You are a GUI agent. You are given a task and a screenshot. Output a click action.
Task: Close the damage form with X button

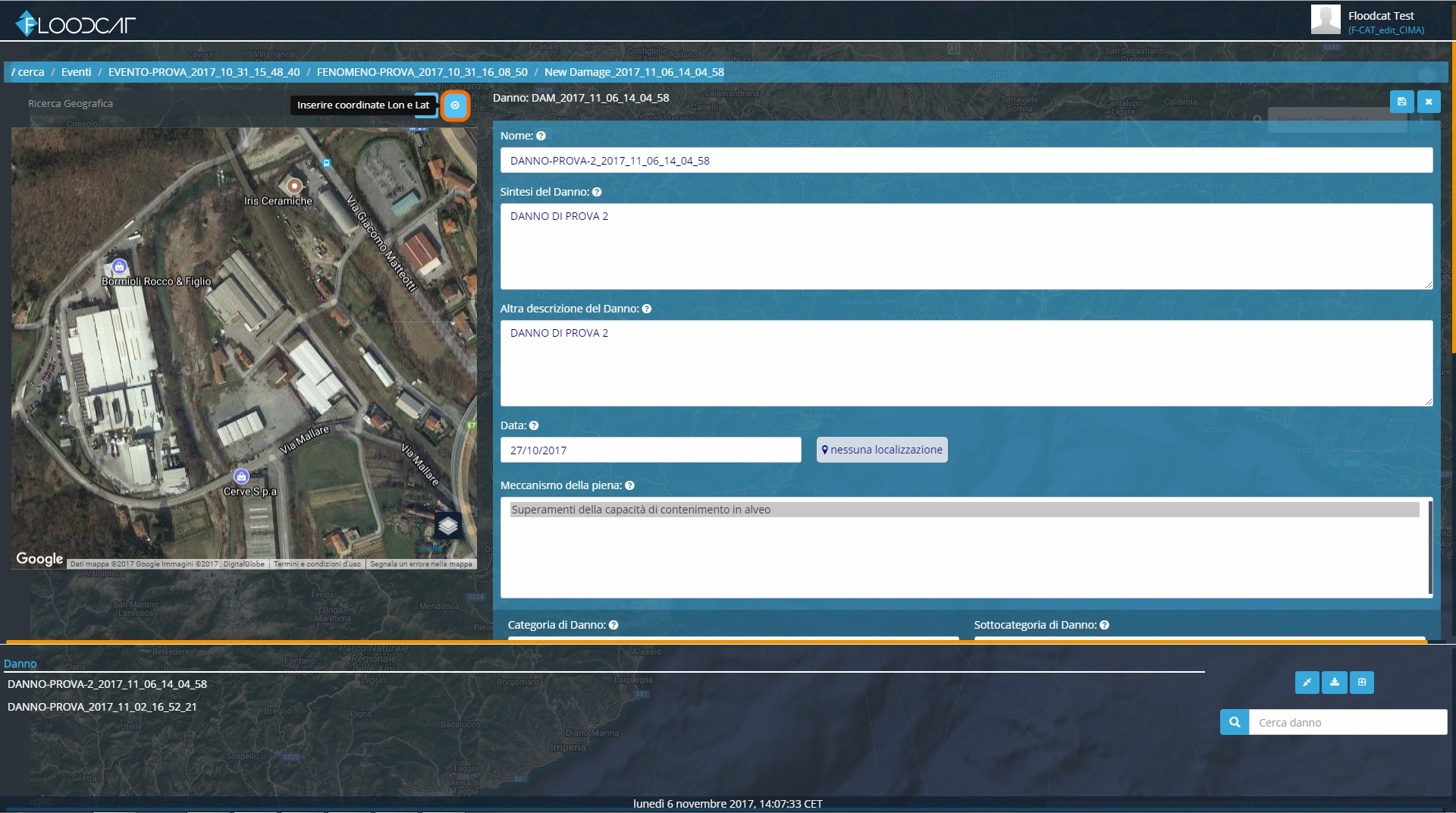click(1429, 102)
